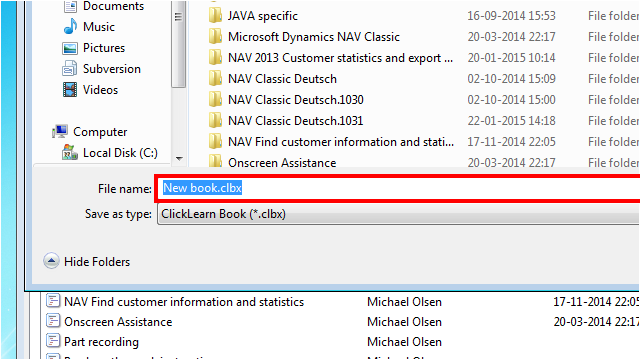Screen dimensions: 640x360
Task: Open the Onscreen Assistance folder
Action: 272,162
